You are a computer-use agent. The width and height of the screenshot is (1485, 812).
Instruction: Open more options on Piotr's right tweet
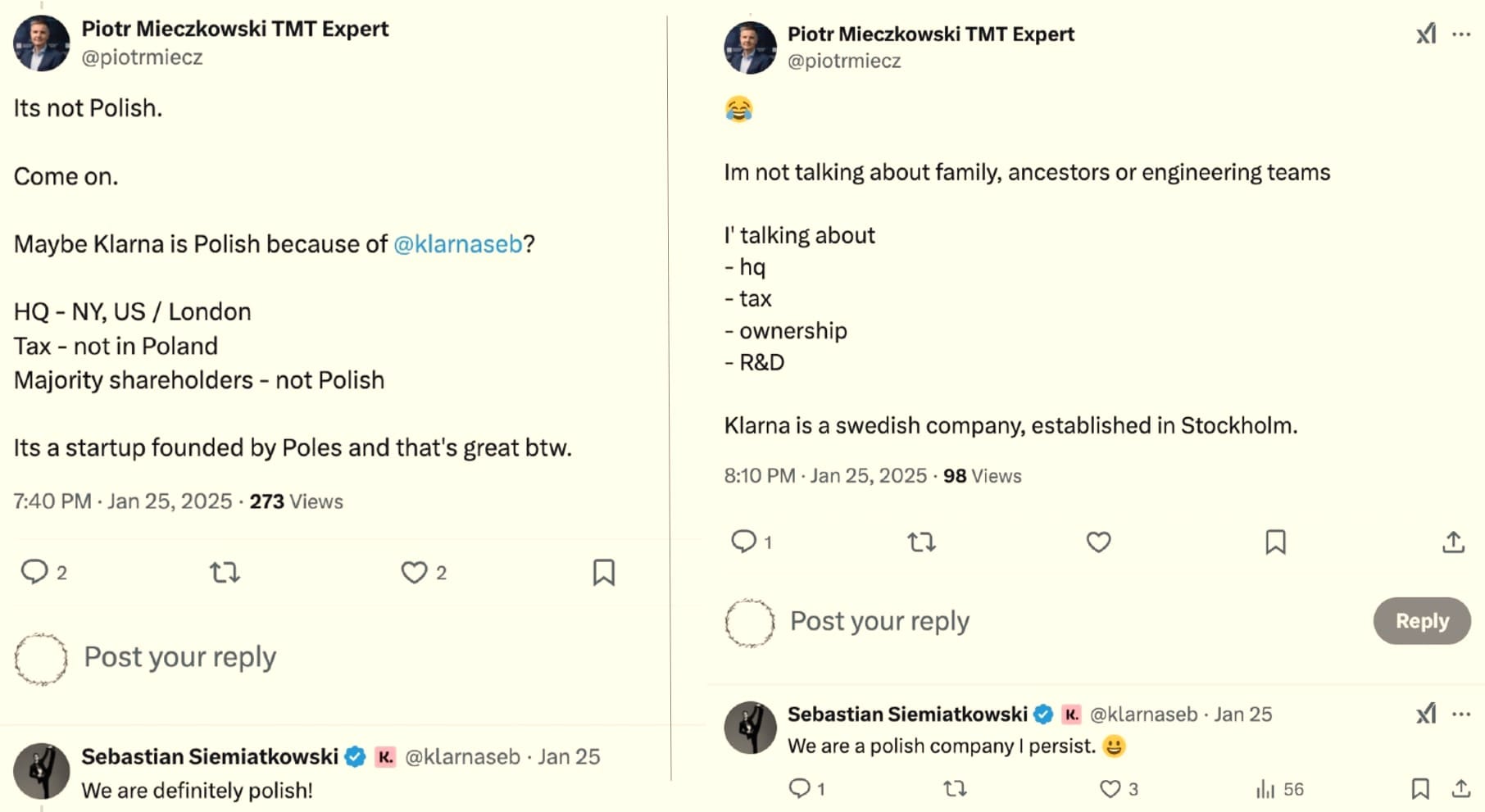click(x=1461, y=34)
